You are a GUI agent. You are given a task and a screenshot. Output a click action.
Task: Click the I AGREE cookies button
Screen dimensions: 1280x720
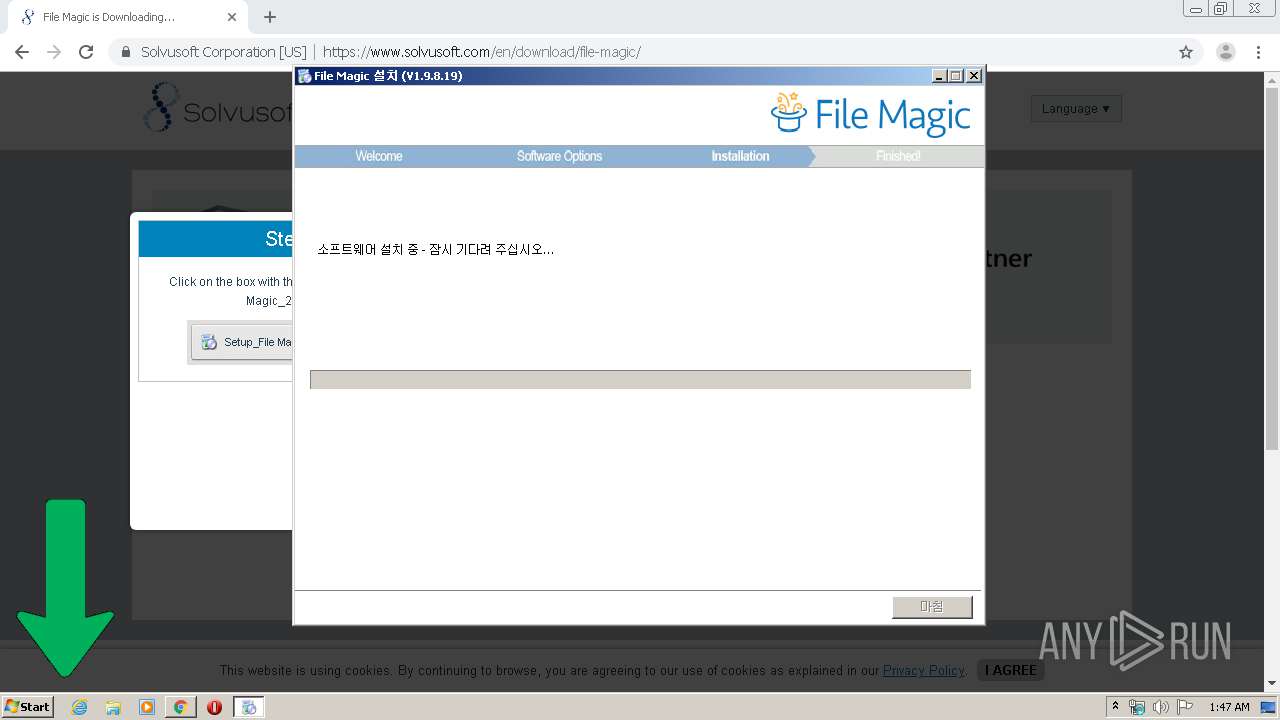coord(1010,670)
